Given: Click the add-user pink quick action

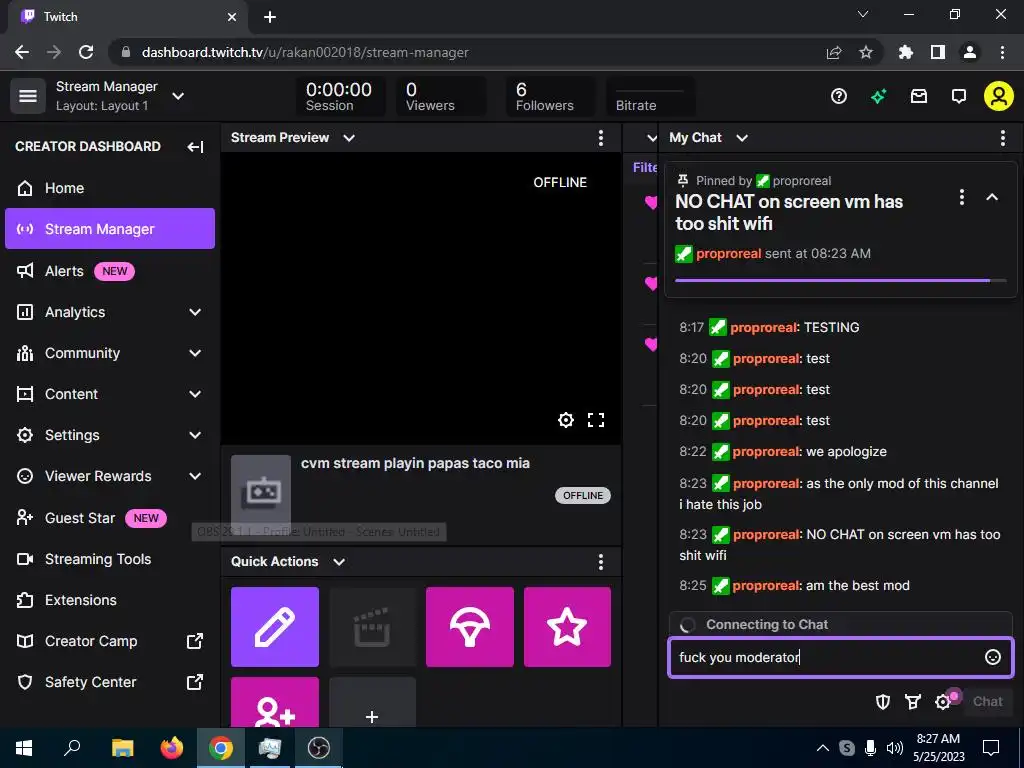Looking at the screenshot, I should (x=275, y=702).
